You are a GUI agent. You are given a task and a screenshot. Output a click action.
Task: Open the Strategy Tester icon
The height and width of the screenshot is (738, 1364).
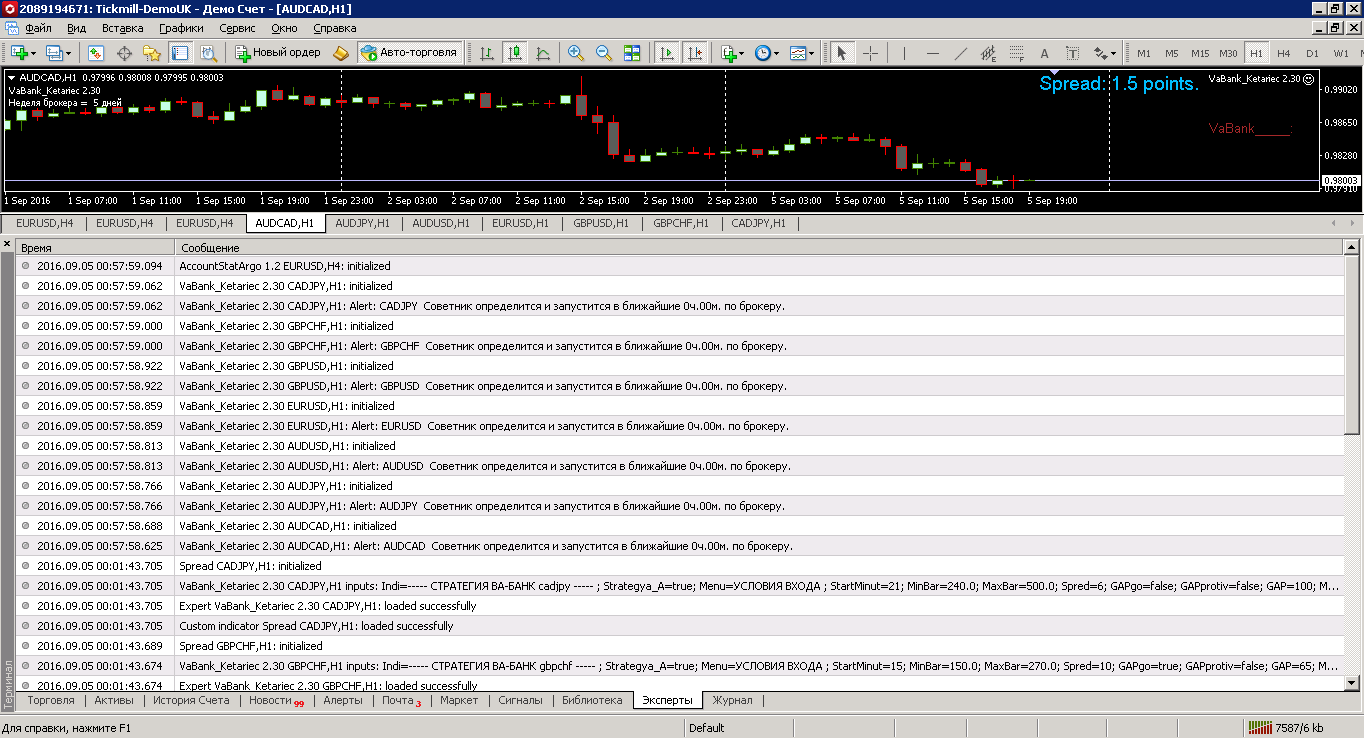tap(208, 53)
